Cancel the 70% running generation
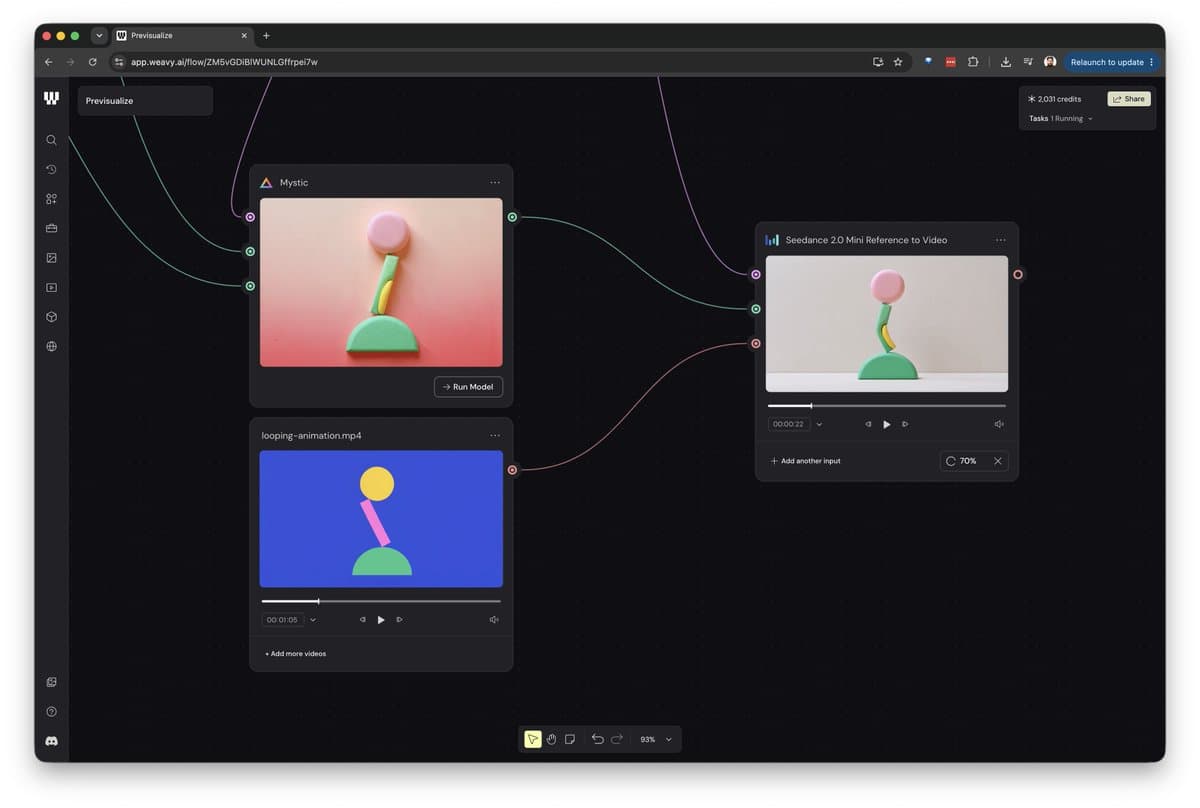The width and height of the screenshot is (1200, 808). (997, 461)
